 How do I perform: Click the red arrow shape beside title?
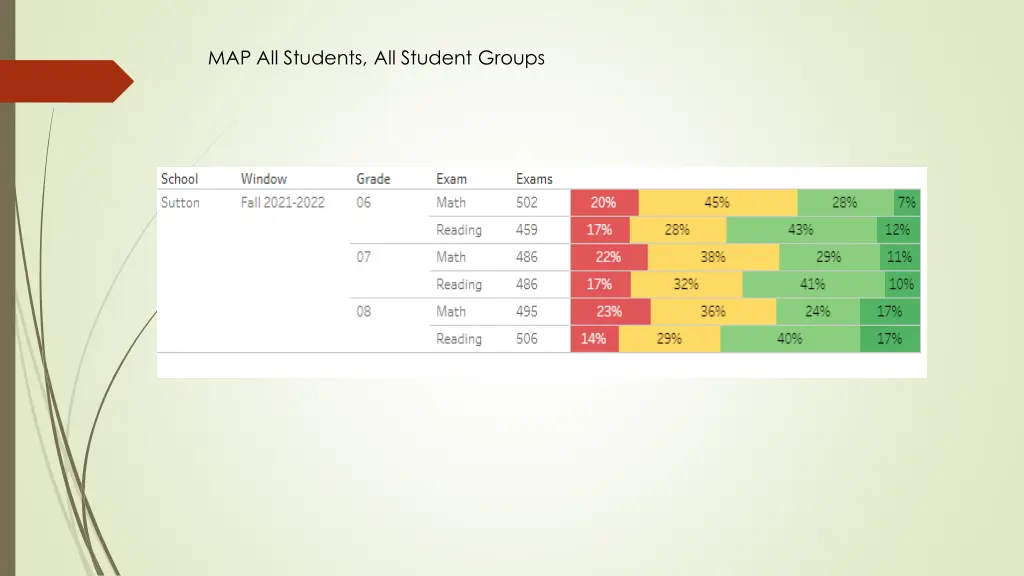pos(66,81)
